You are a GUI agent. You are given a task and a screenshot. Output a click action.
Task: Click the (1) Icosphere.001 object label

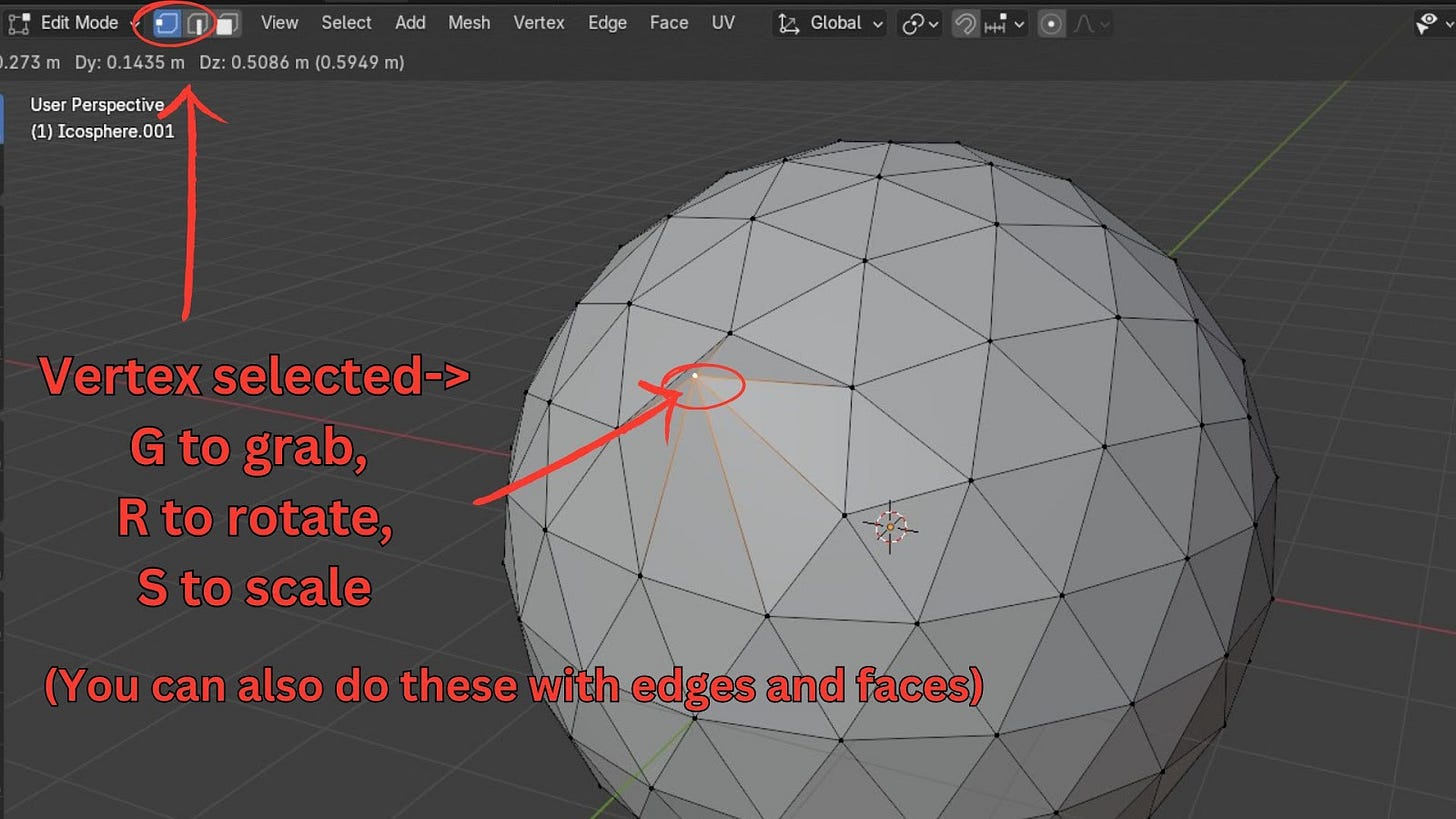click(x=102, y=130)
